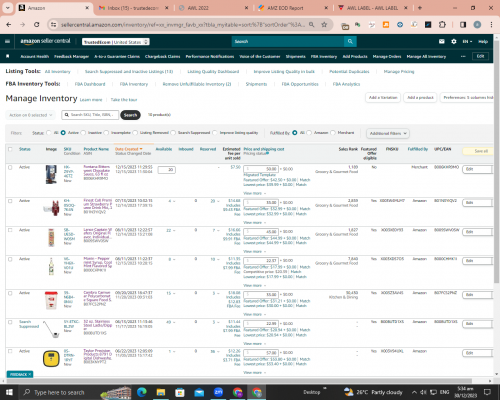The height and width of the screenshot is (400, 500).
Task: Click the SKU, Title, ISBN search field
Action: 90,115
